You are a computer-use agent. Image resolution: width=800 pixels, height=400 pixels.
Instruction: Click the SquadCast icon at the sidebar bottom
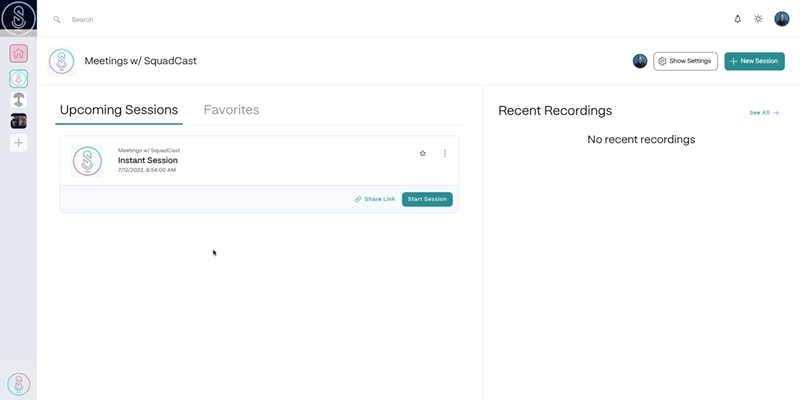18,383
